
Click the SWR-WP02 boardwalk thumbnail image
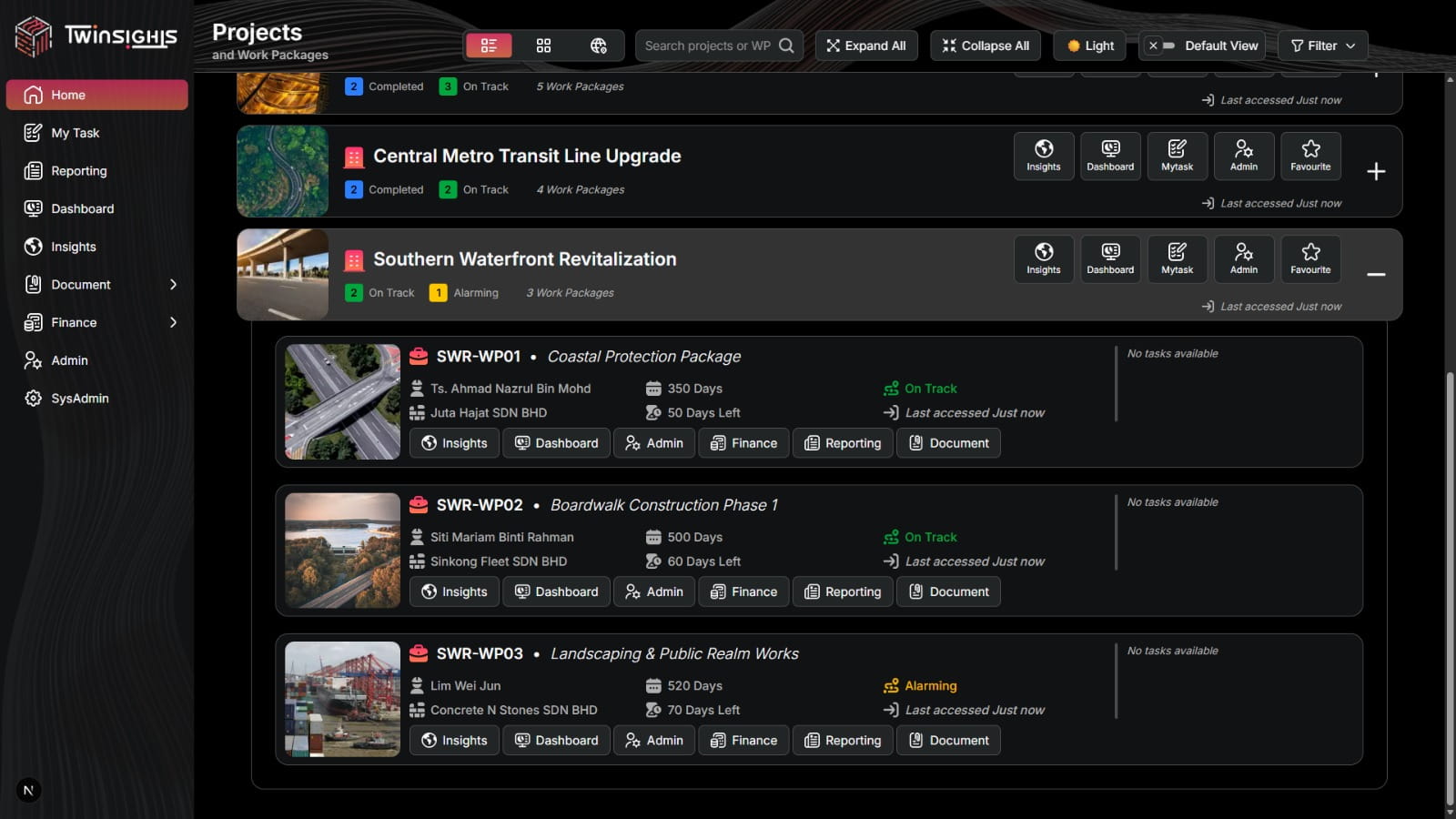click(342, 551)
